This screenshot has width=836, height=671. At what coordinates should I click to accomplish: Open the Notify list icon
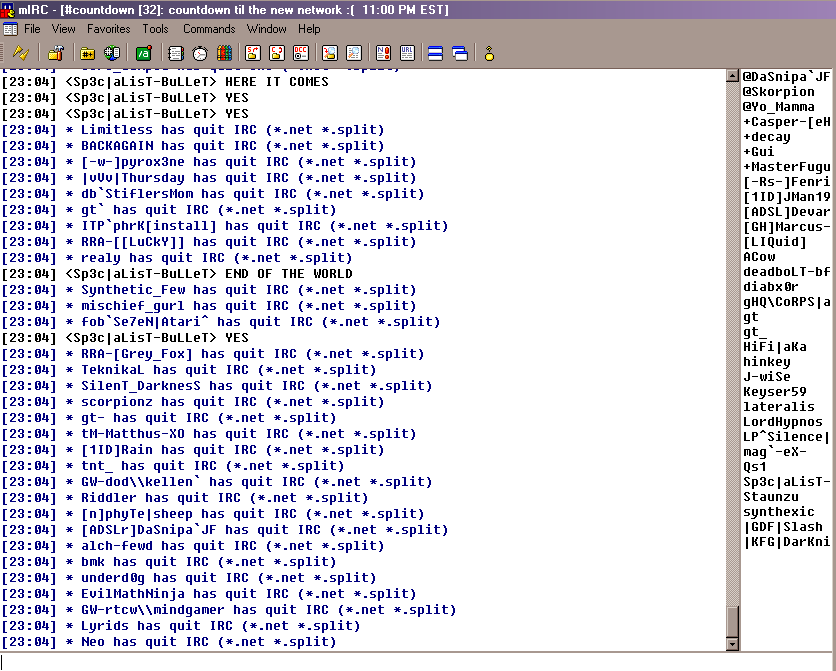click(383, 53)
